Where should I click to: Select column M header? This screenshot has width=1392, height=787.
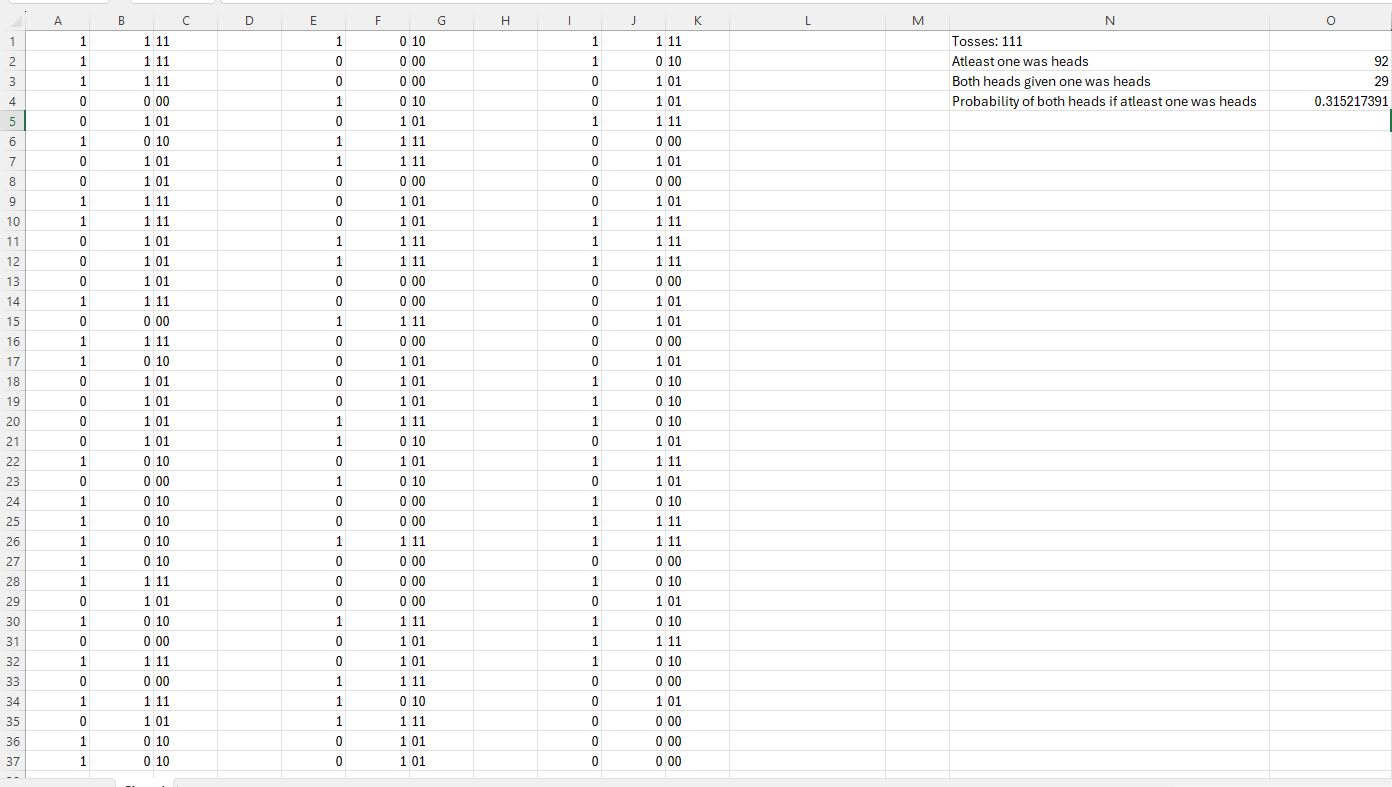(x=917, y=20)
